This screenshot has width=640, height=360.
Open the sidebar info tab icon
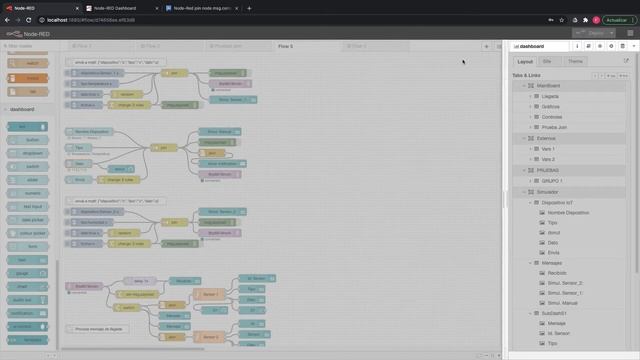(577, 46)
